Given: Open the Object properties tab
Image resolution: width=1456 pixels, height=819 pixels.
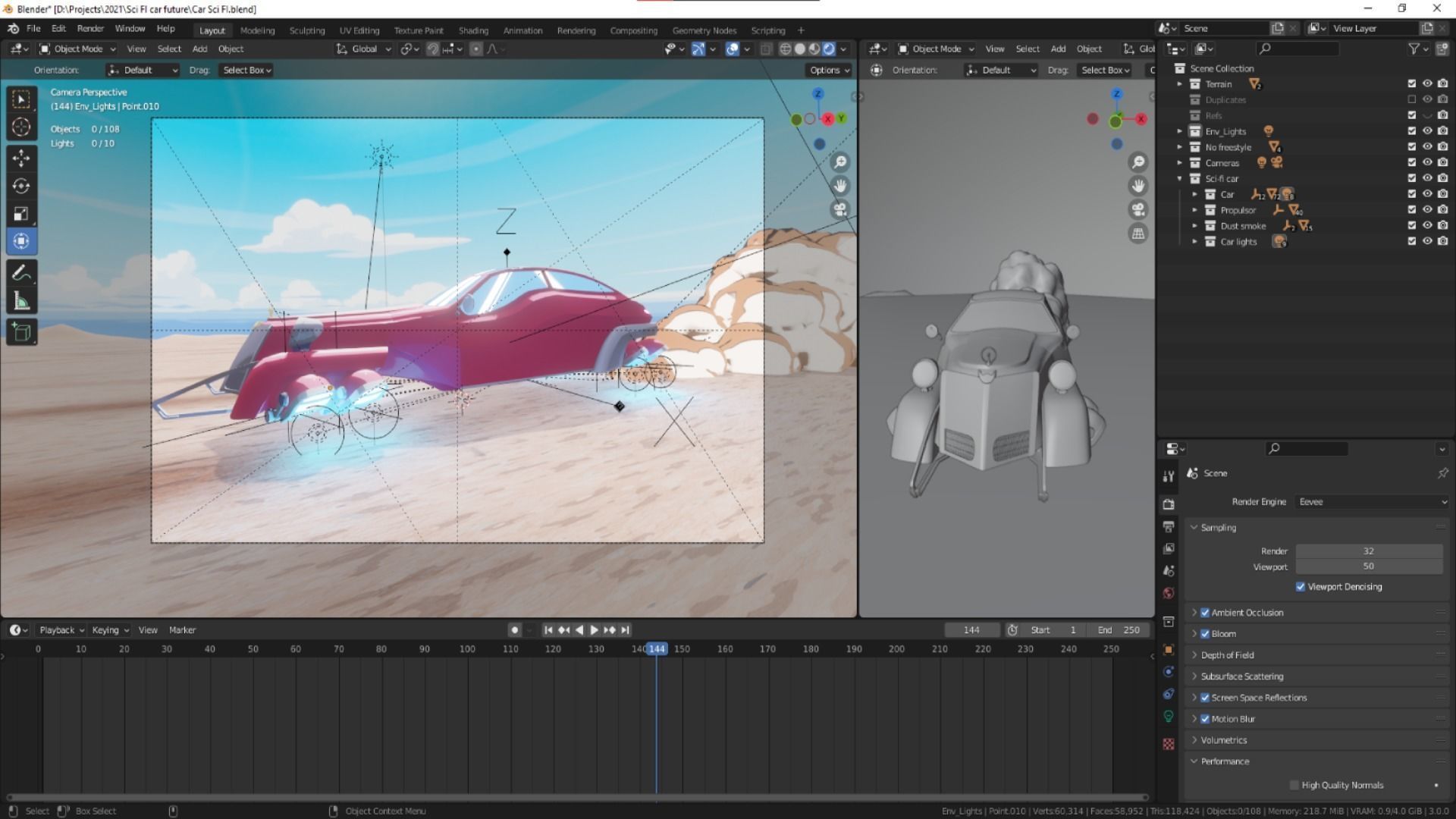Looking at the screenshot, I should pos(1169,650).
